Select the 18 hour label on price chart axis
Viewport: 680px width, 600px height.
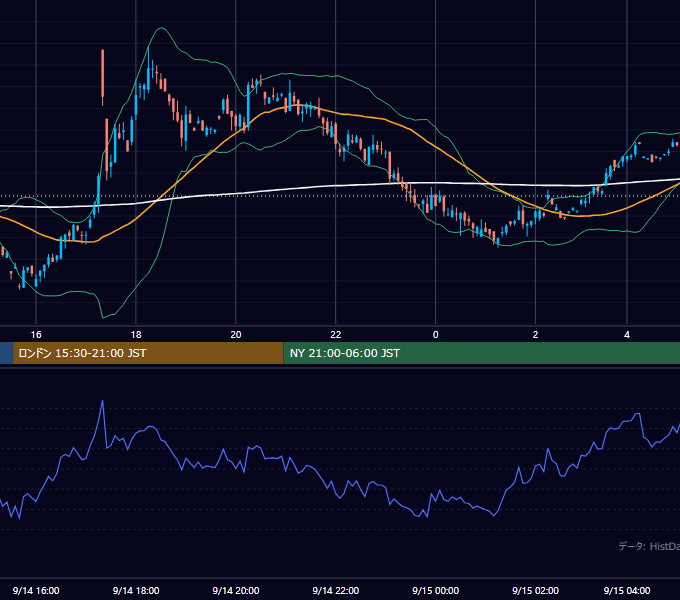[x=136, y=334]
